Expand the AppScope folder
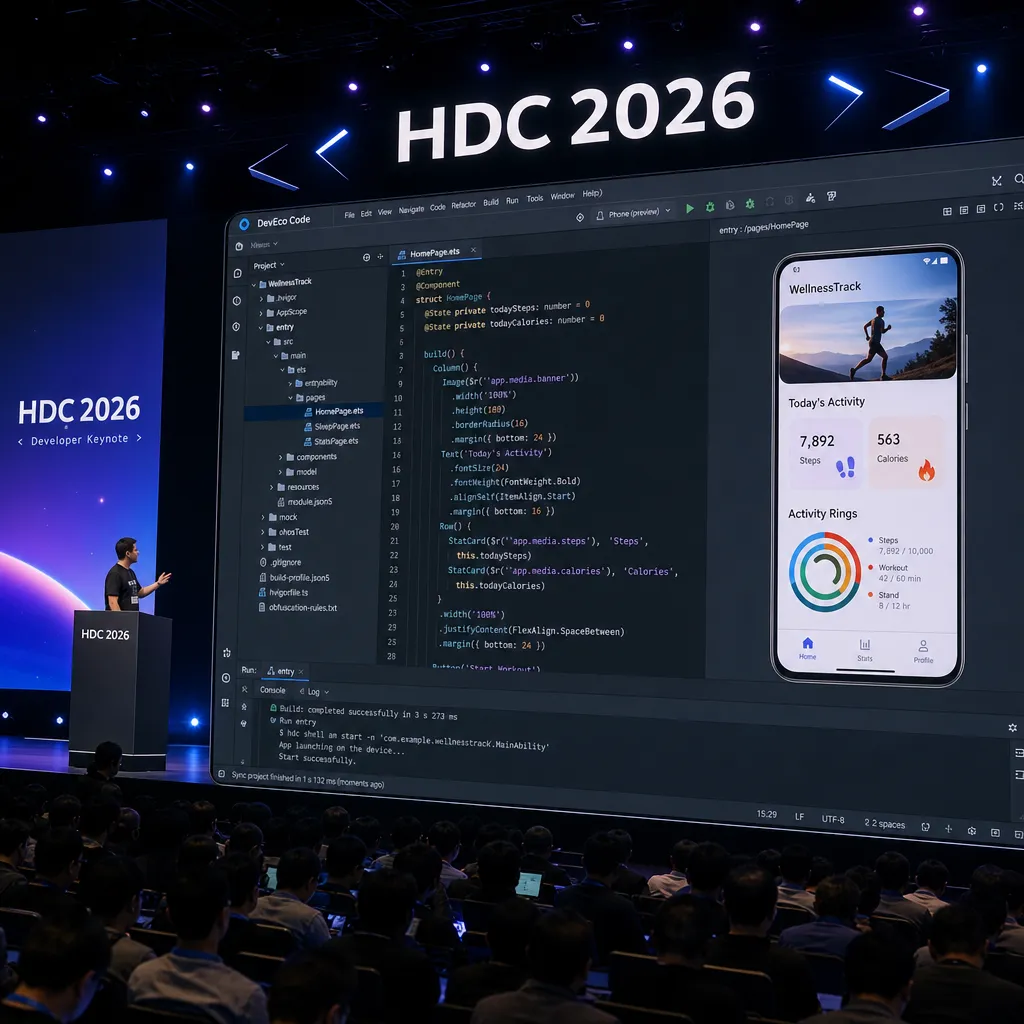Viewport: 1024px width, 1024px height. point(261,313)
